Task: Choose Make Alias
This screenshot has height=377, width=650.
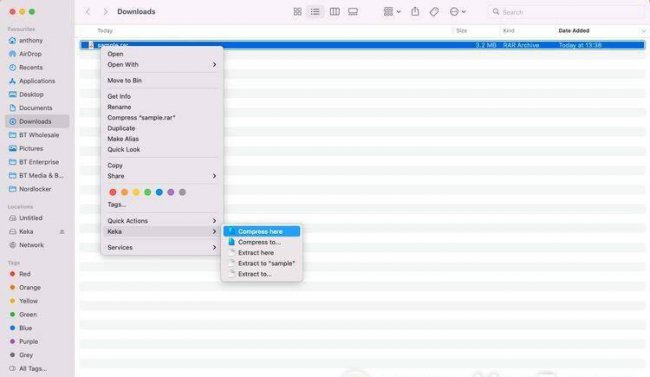Action: point(162,139)
